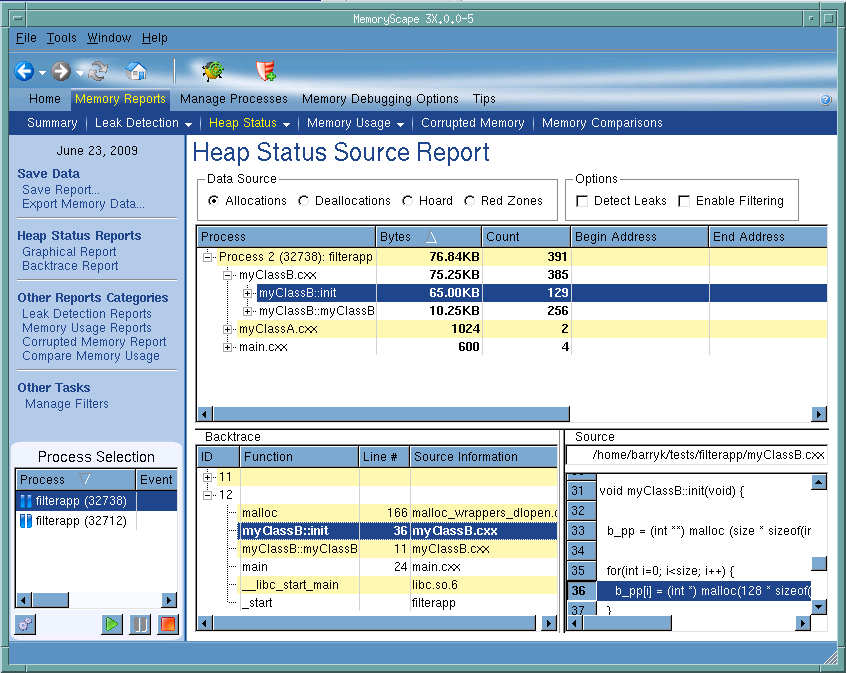Viewport: 846px width, 673px height.
Task: Click the Home house icon in toolbar
Action: [136, 71]
